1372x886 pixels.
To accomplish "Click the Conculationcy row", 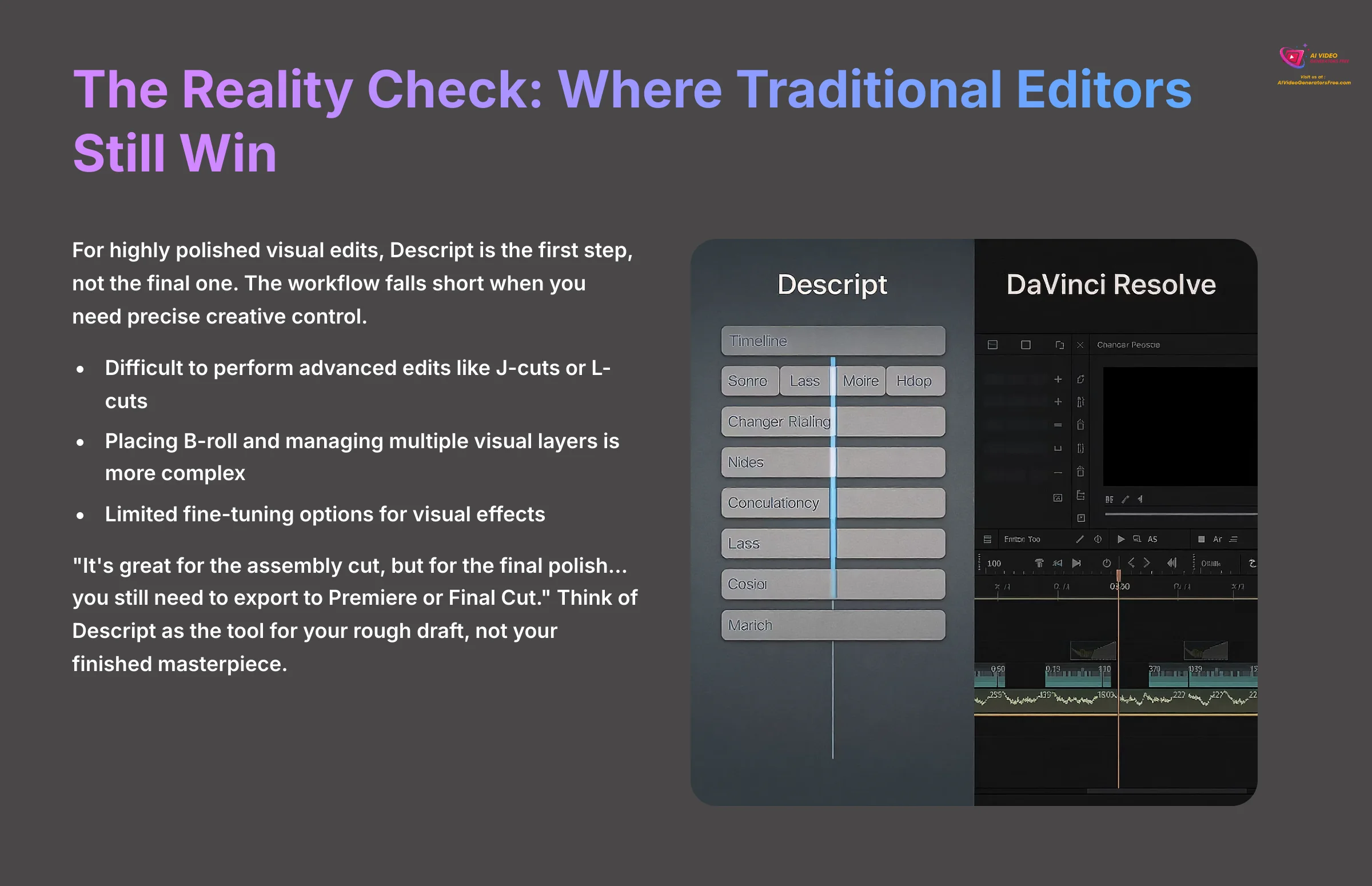I will [x=832, y=503].
